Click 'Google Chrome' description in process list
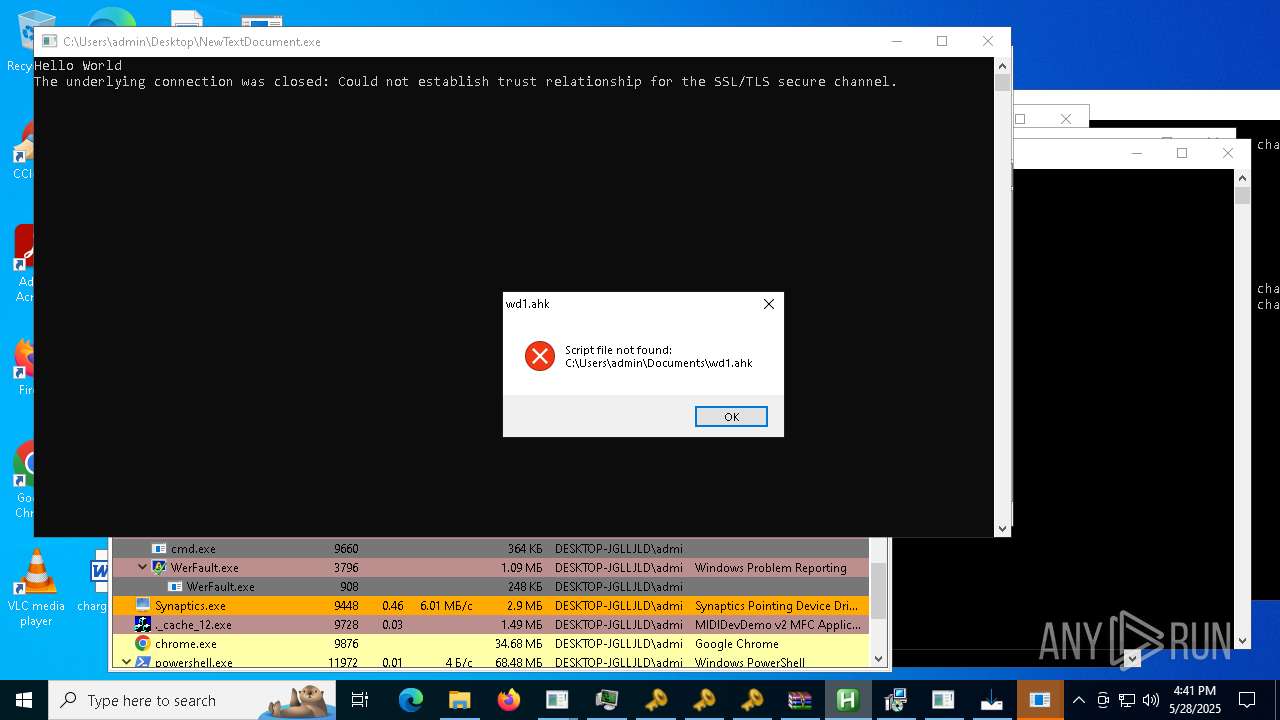Viewport: 1280px width, 720px height. [x=737, y=644]
